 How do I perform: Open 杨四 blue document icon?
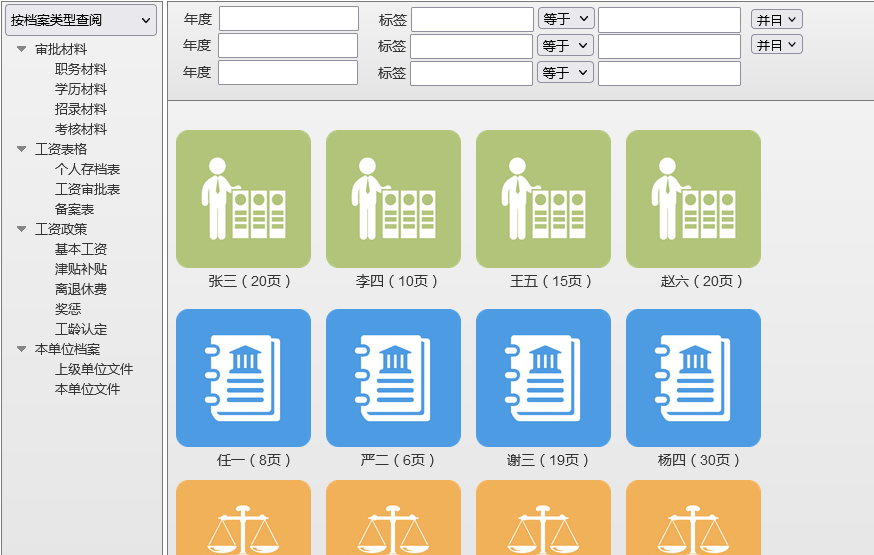click(x=693, y=378)
